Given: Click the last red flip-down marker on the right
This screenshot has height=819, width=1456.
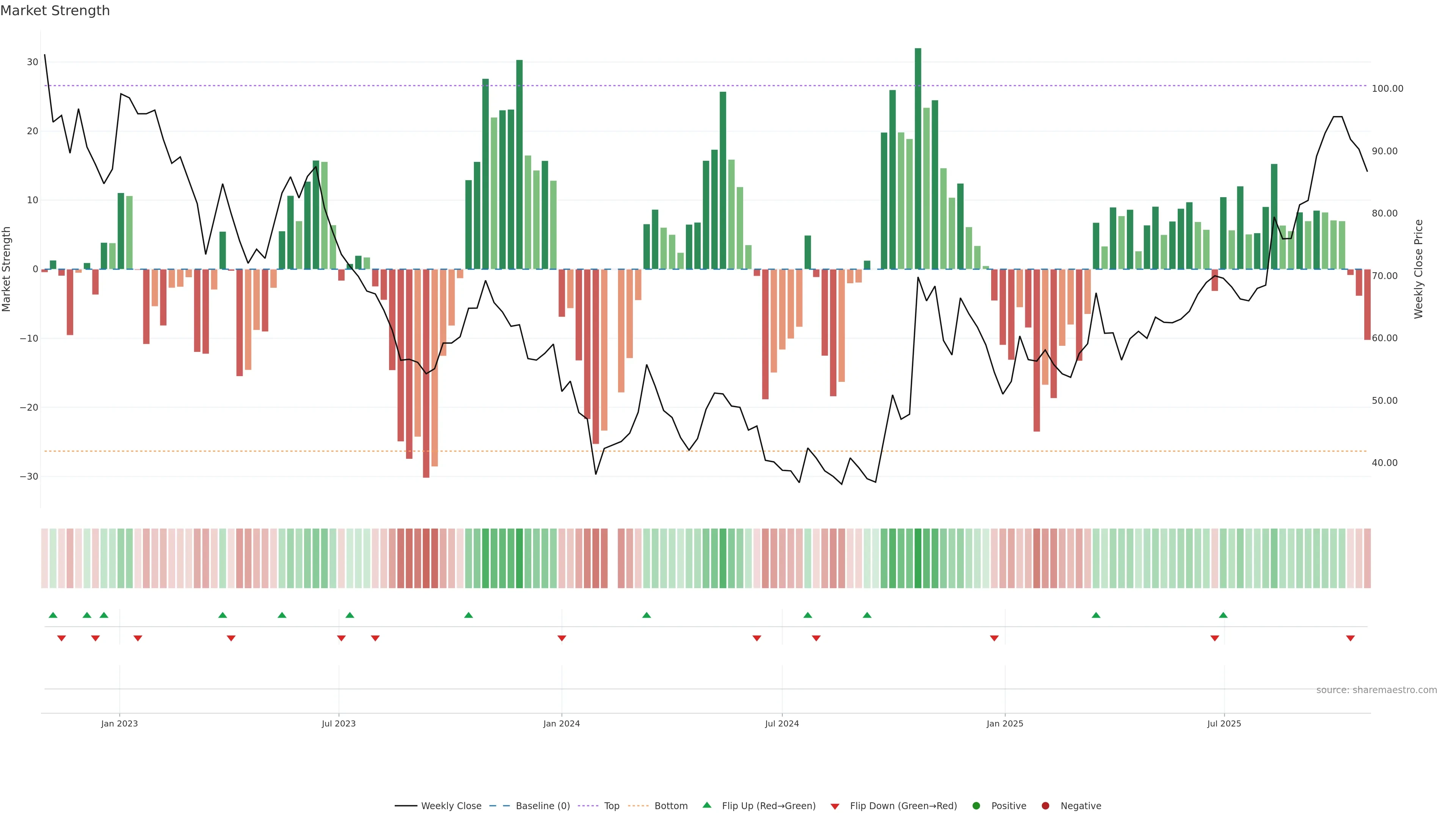Looking at the screenshot, I should [x=1350, y=638].
